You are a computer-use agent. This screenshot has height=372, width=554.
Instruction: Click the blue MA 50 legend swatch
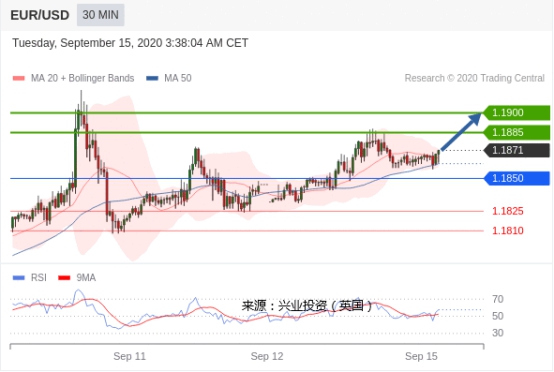pos(152,78)
